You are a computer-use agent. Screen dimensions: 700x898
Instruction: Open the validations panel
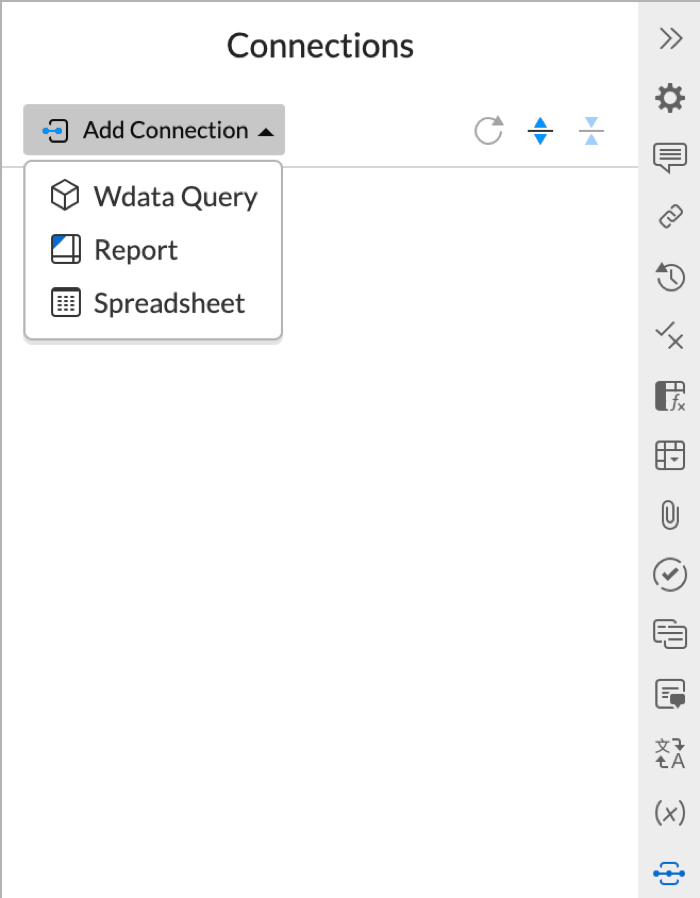pyautogui.click(x=669, y=338)
